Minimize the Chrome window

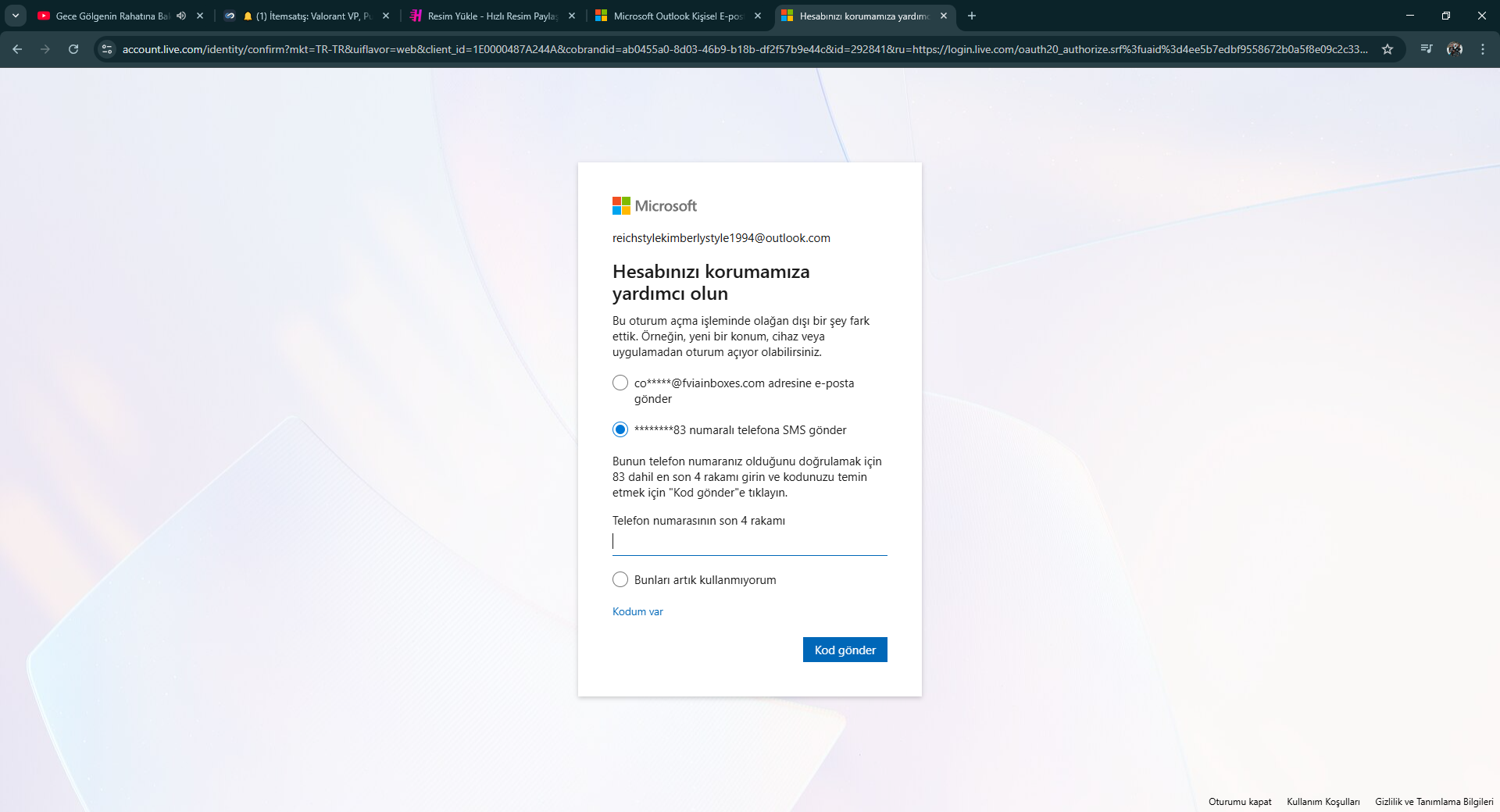[x=1410, y=16]
